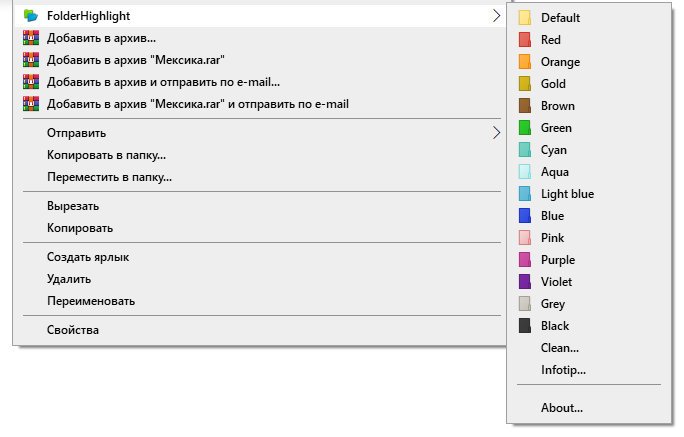Open Свойства from the context menu
Viewport: 684px width, 437px height.
coord(260,330)
